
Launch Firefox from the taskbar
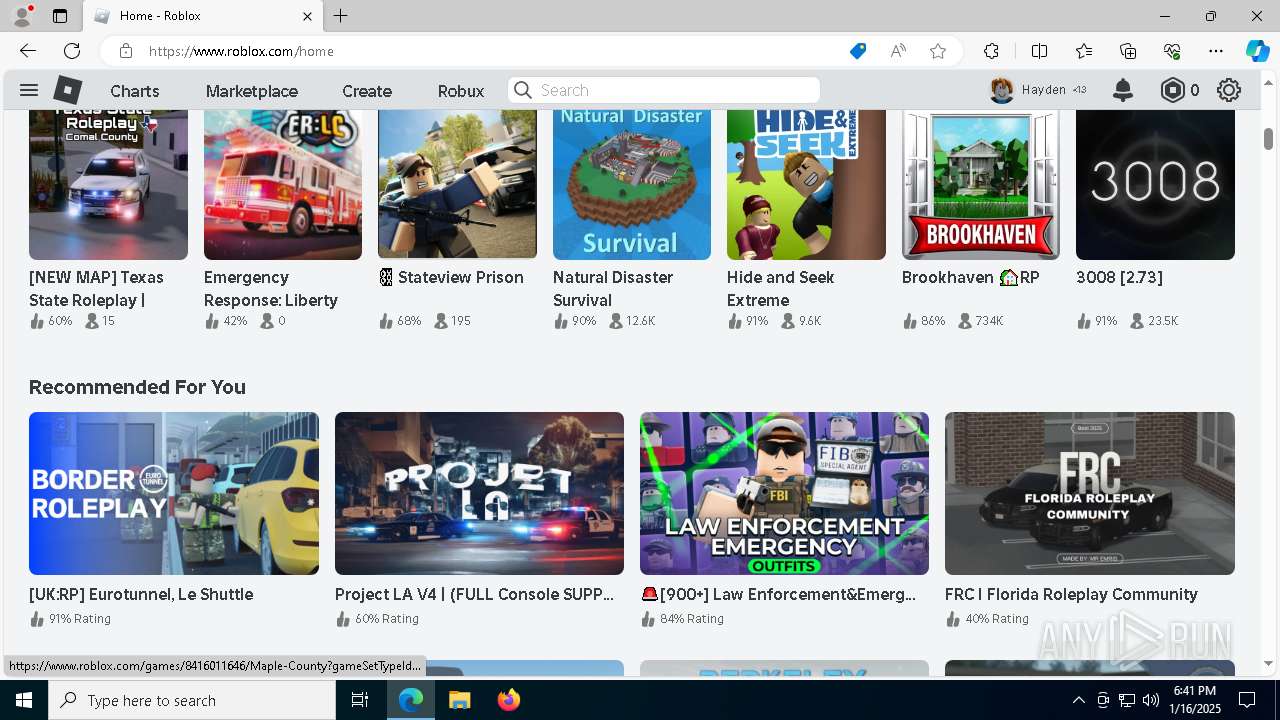(x=508, y=700)
